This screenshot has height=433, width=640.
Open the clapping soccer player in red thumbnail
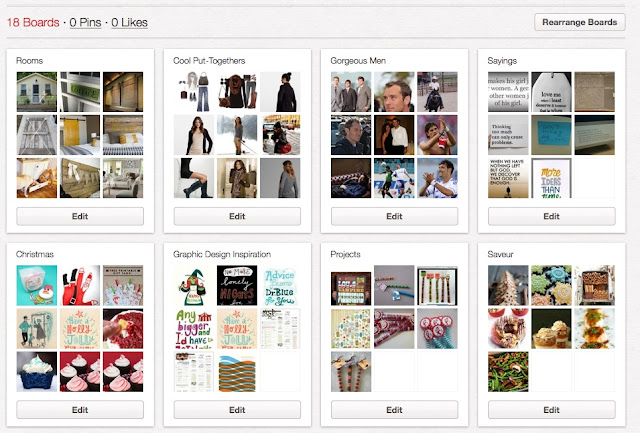pyautogui.click(x=438, y=135)
